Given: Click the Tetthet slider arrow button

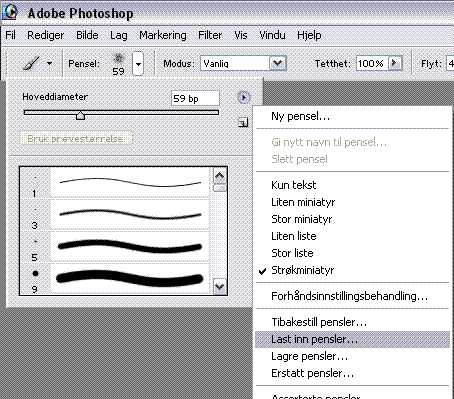Looking at the screenshot, I should click(x=395, y=63).
